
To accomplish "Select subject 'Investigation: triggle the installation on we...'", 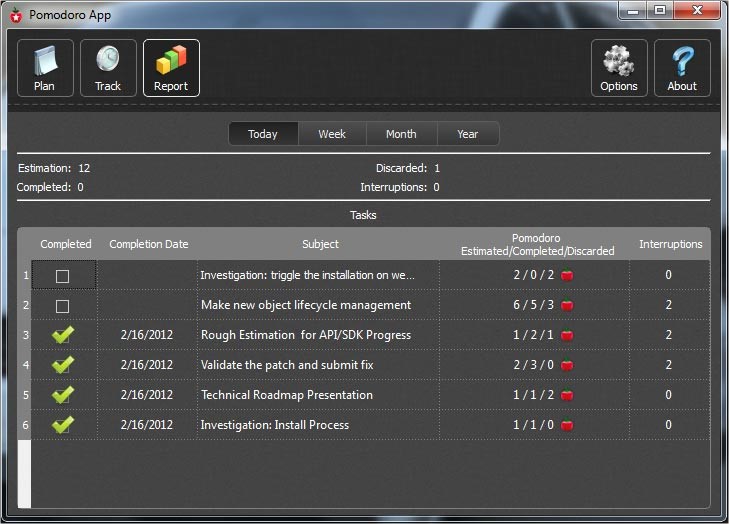I will click(307, 275).
